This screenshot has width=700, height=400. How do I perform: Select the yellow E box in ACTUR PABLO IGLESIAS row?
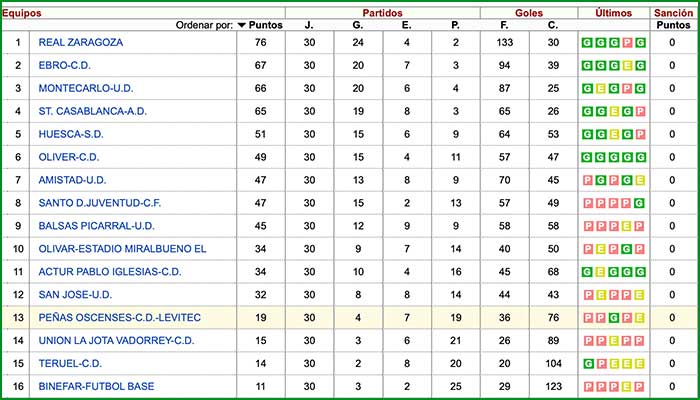point(600,272)
